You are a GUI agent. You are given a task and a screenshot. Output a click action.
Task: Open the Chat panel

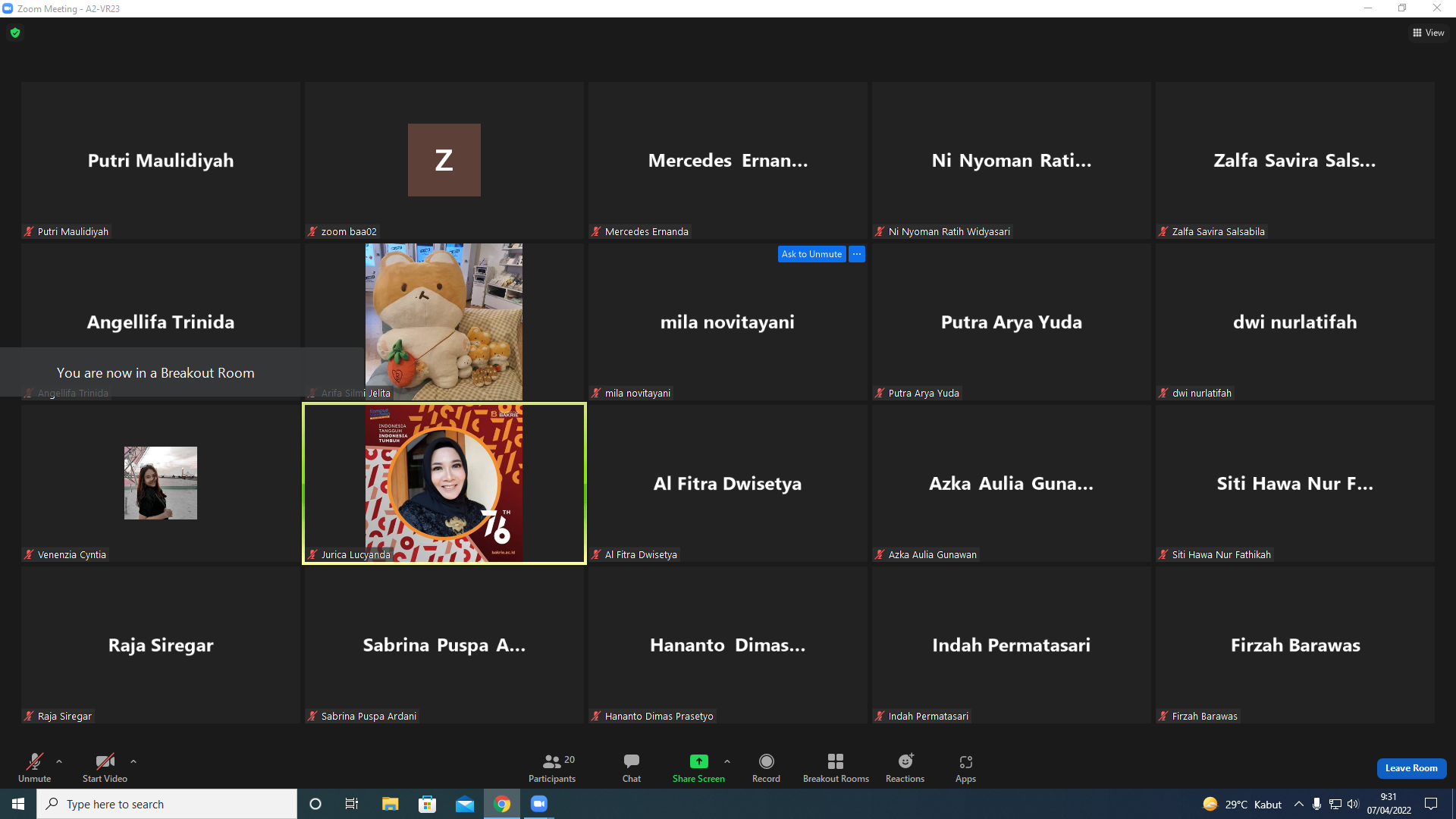tap(632, 767)
